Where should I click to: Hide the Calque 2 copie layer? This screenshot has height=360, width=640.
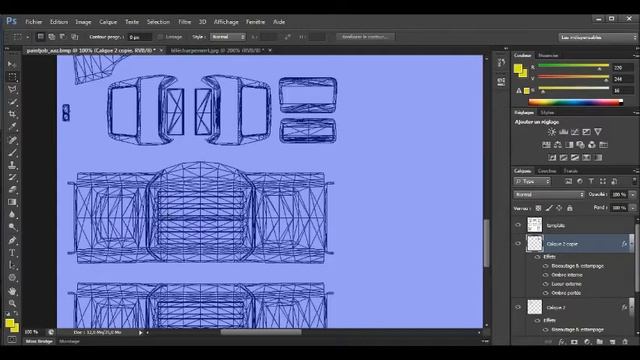click(x=518, y=243)
